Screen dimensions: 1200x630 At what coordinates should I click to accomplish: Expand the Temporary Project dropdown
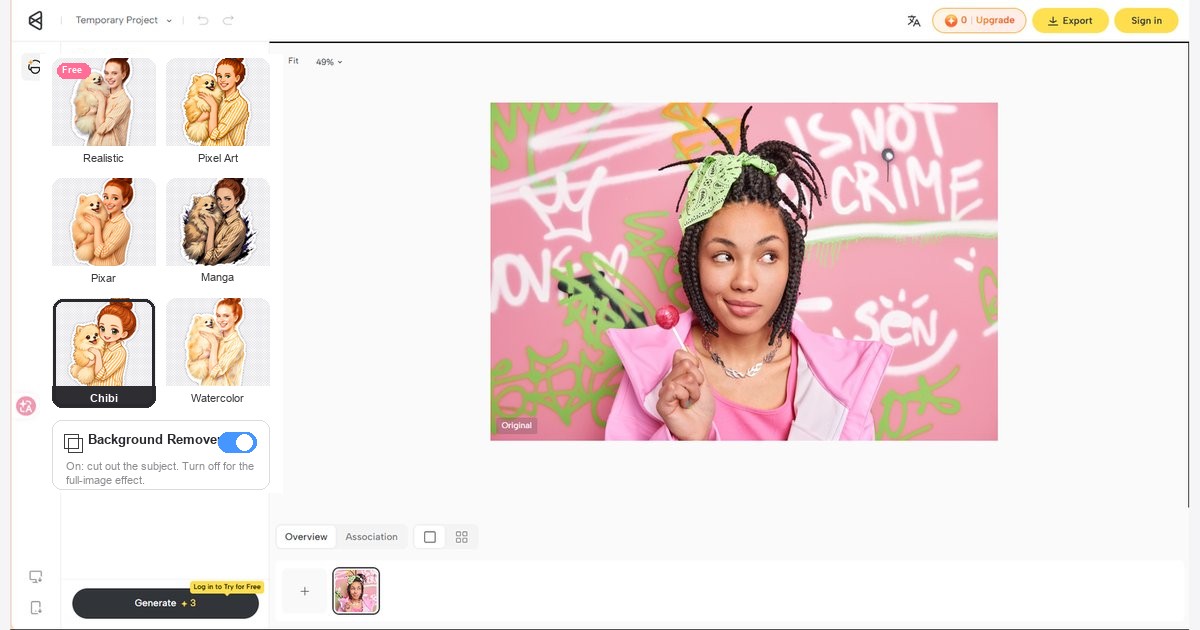[124, 20]
